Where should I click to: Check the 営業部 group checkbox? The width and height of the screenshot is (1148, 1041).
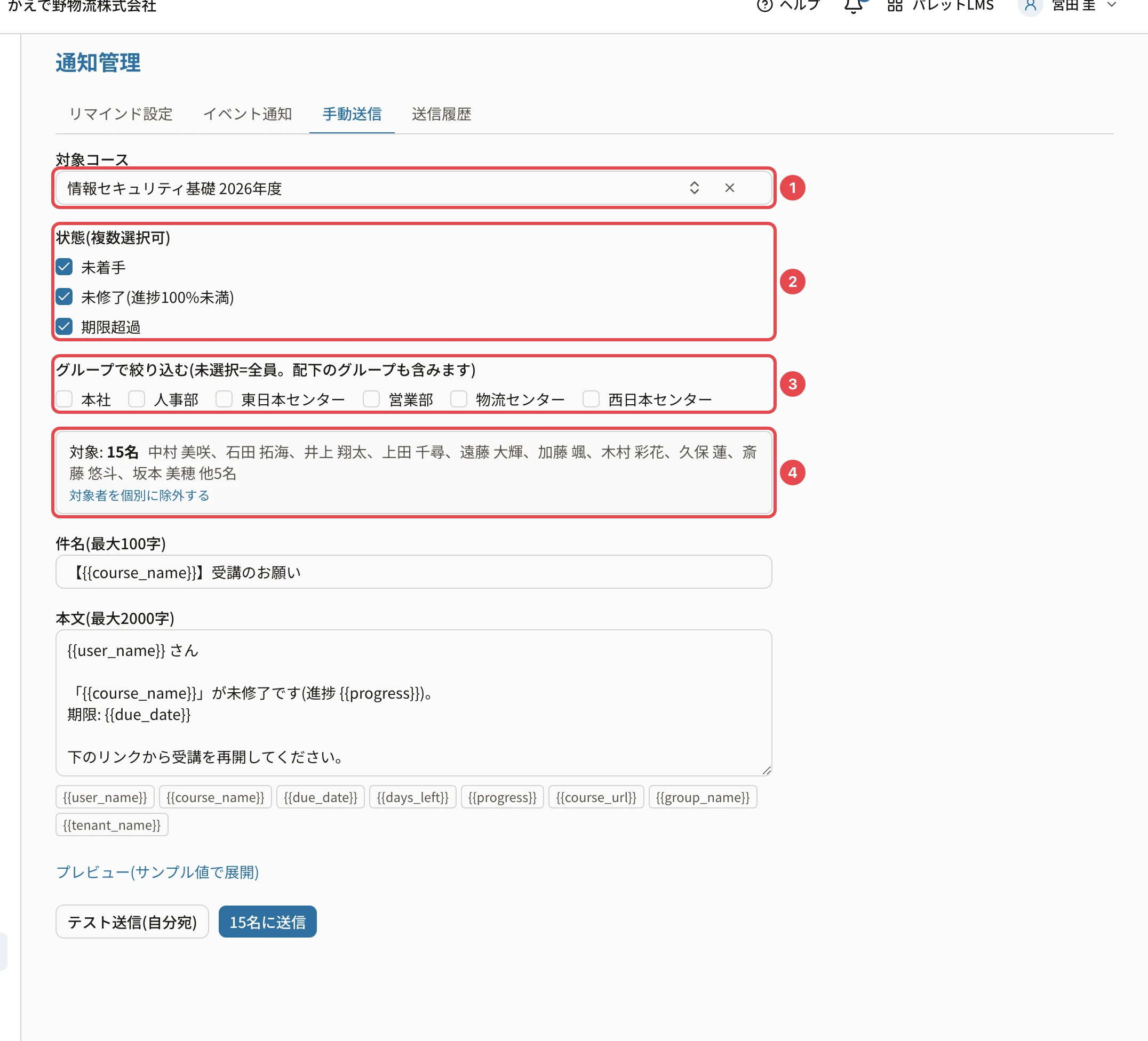pos(371,399)
